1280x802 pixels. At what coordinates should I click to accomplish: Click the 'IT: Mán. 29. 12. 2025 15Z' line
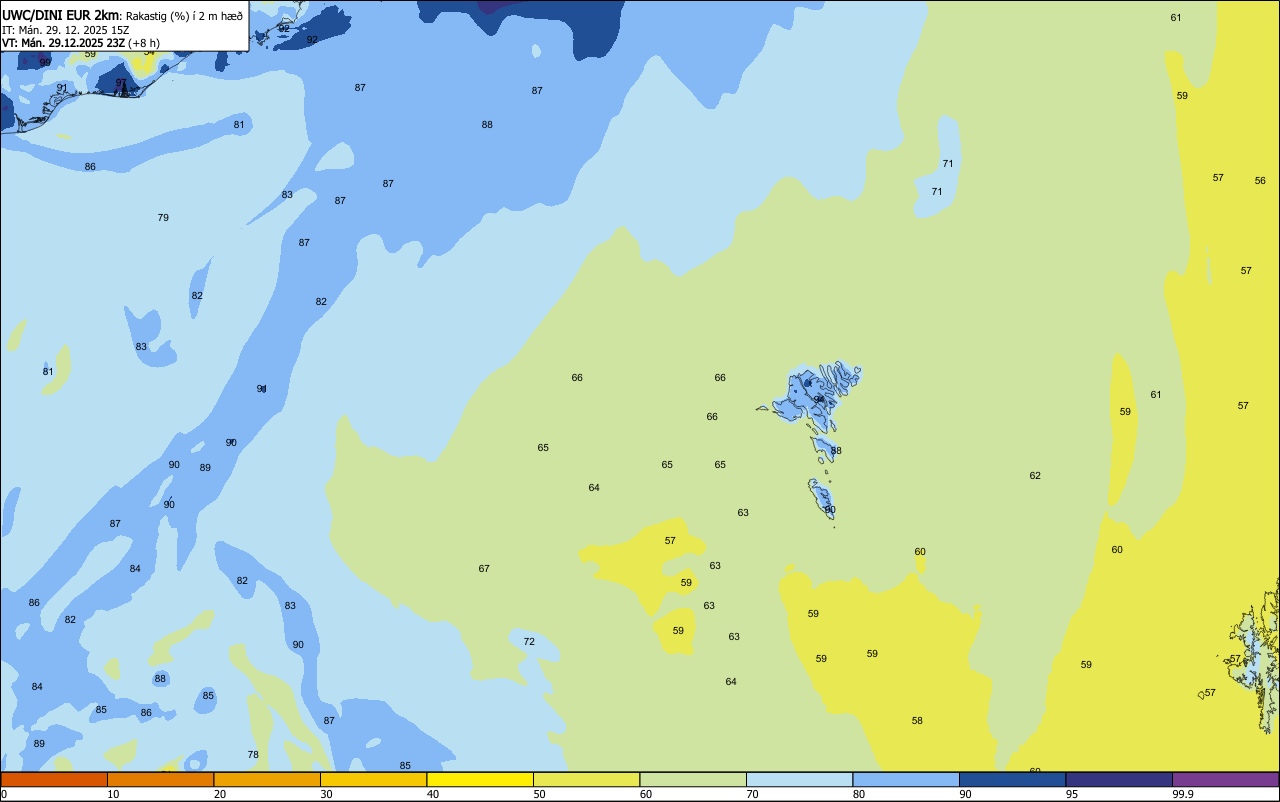68,29
